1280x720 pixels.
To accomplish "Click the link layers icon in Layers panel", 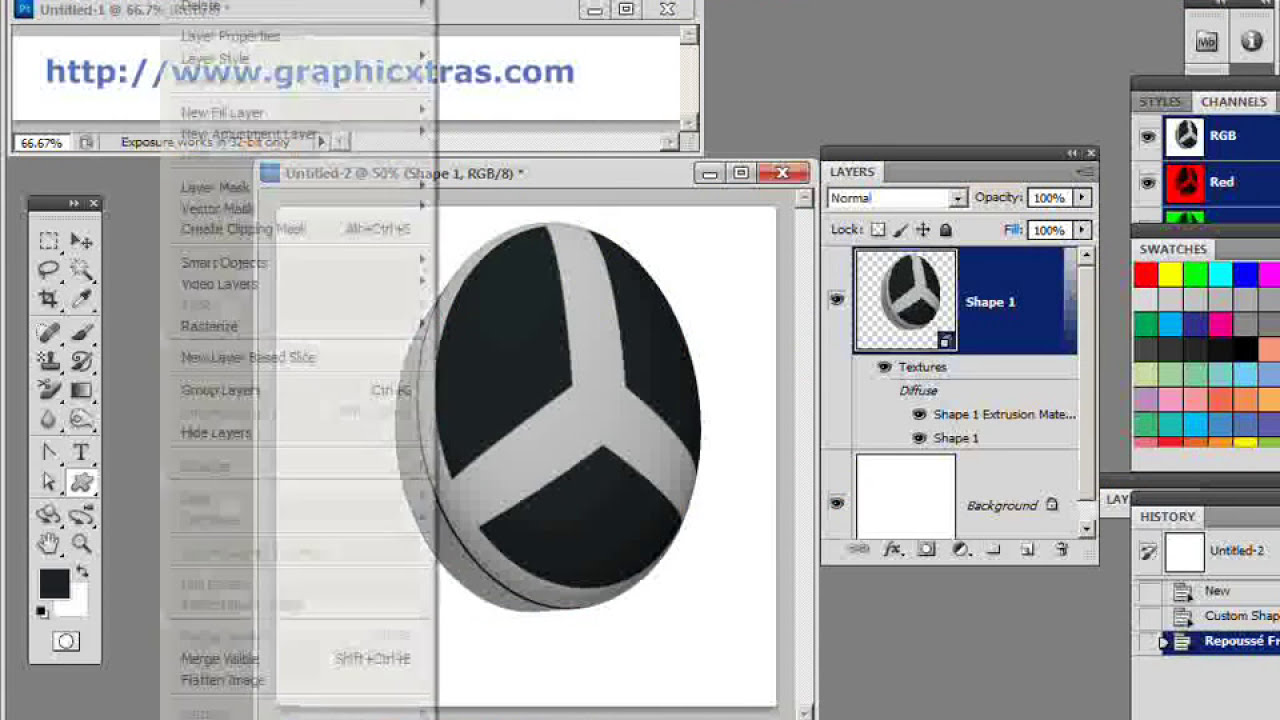I will coord(858,549).
